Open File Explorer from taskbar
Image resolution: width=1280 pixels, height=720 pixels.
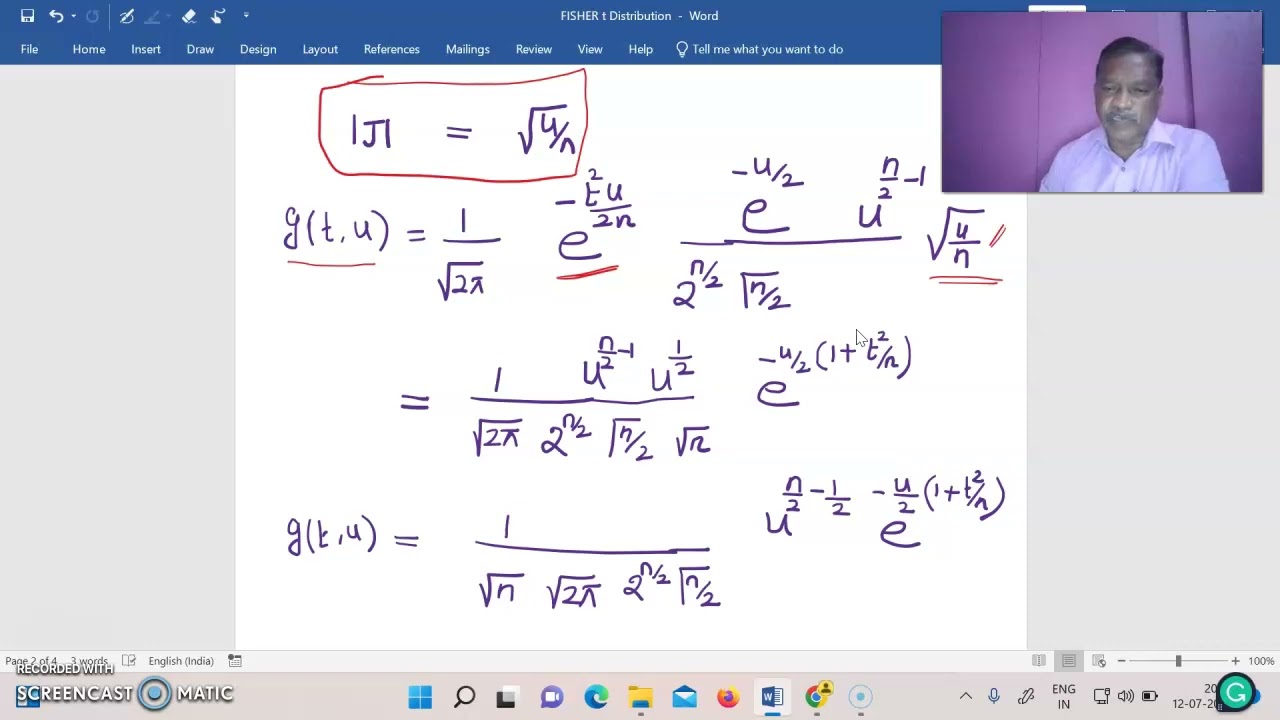pos(640,697)
